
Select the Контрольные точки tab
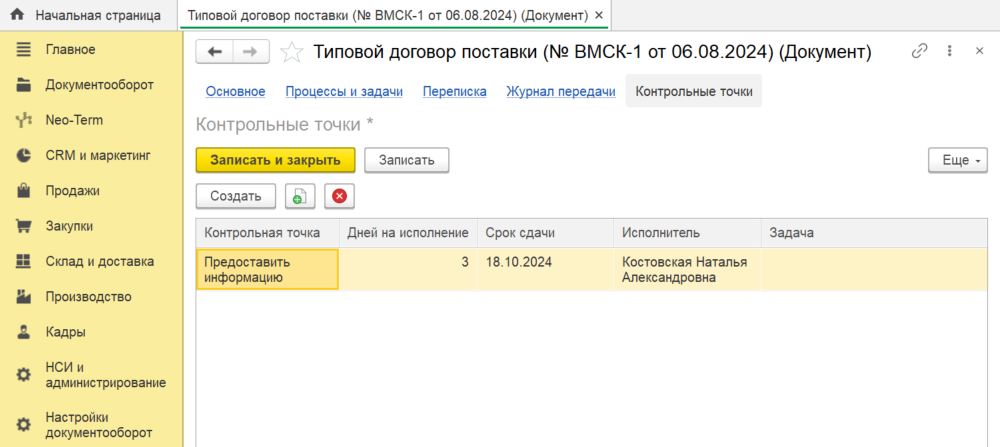tap(694, 91)
